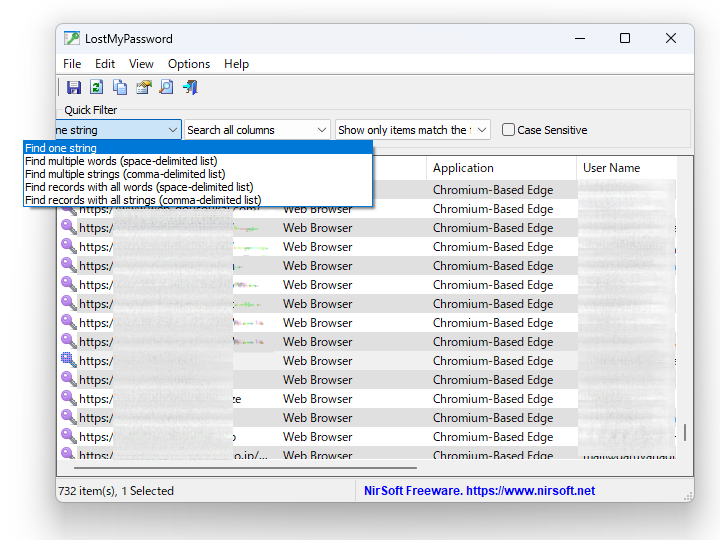Select Find multiple strings (comma-delimited list)

pyautogui.click(x=198, y=174)
